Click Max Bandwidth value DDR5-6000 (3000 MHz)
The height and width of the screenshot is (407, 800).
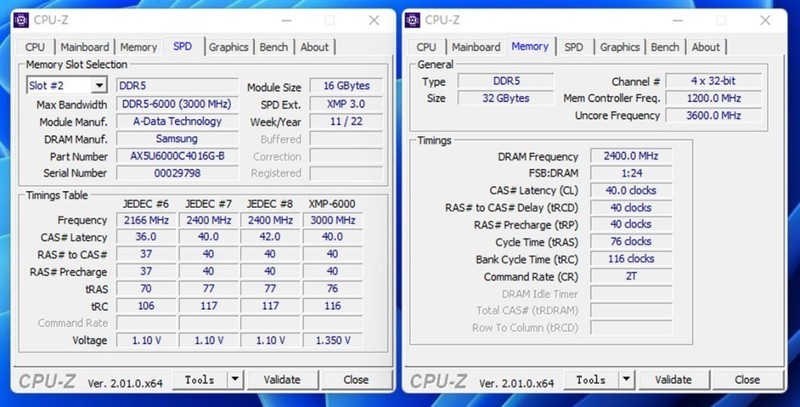(177, 104)
